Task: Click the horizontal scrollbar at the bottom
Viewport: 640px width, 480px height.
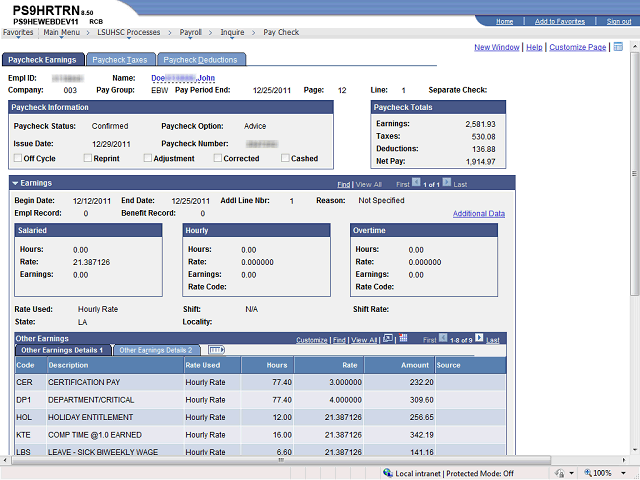Action: click(281, 460)
